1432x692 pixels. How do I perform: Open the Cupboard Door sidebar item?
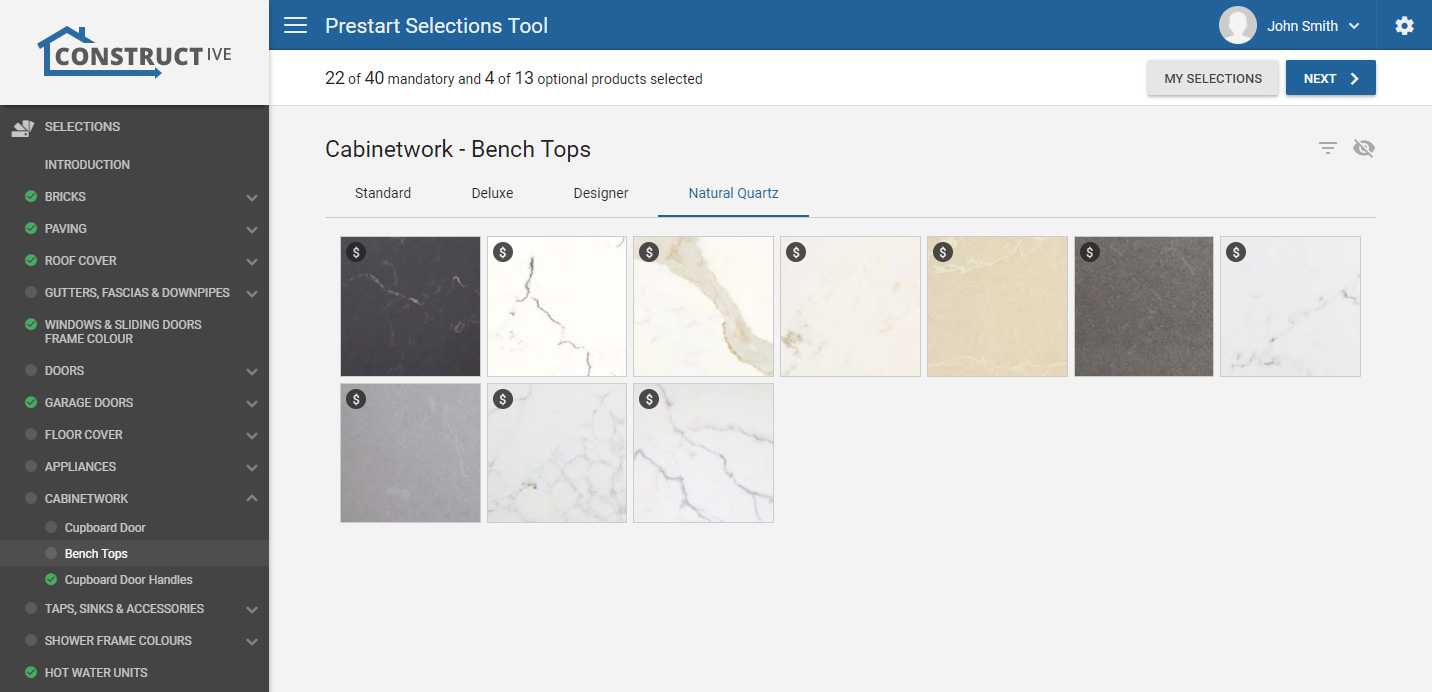pyautogui.click(x=105, y=528)
